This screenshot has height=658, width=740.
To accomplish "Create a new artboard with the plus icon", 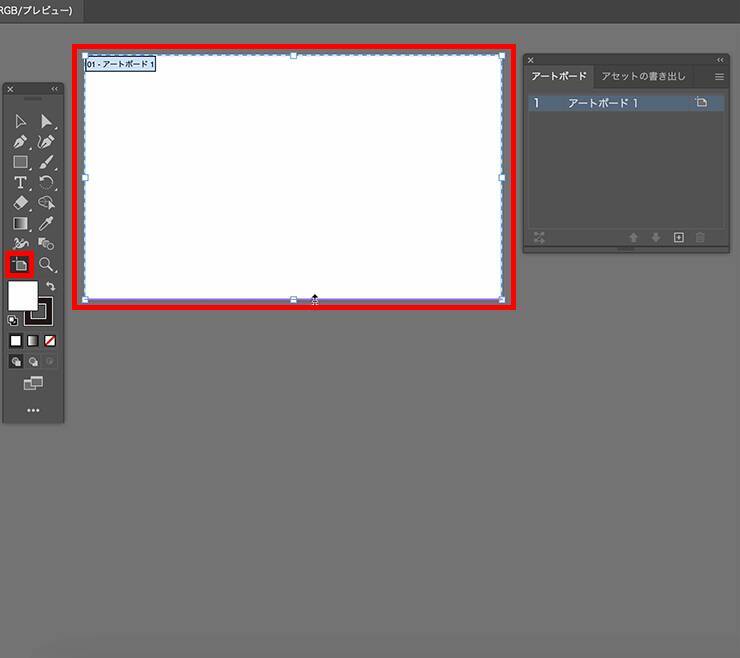I will (x=679, y=238).
